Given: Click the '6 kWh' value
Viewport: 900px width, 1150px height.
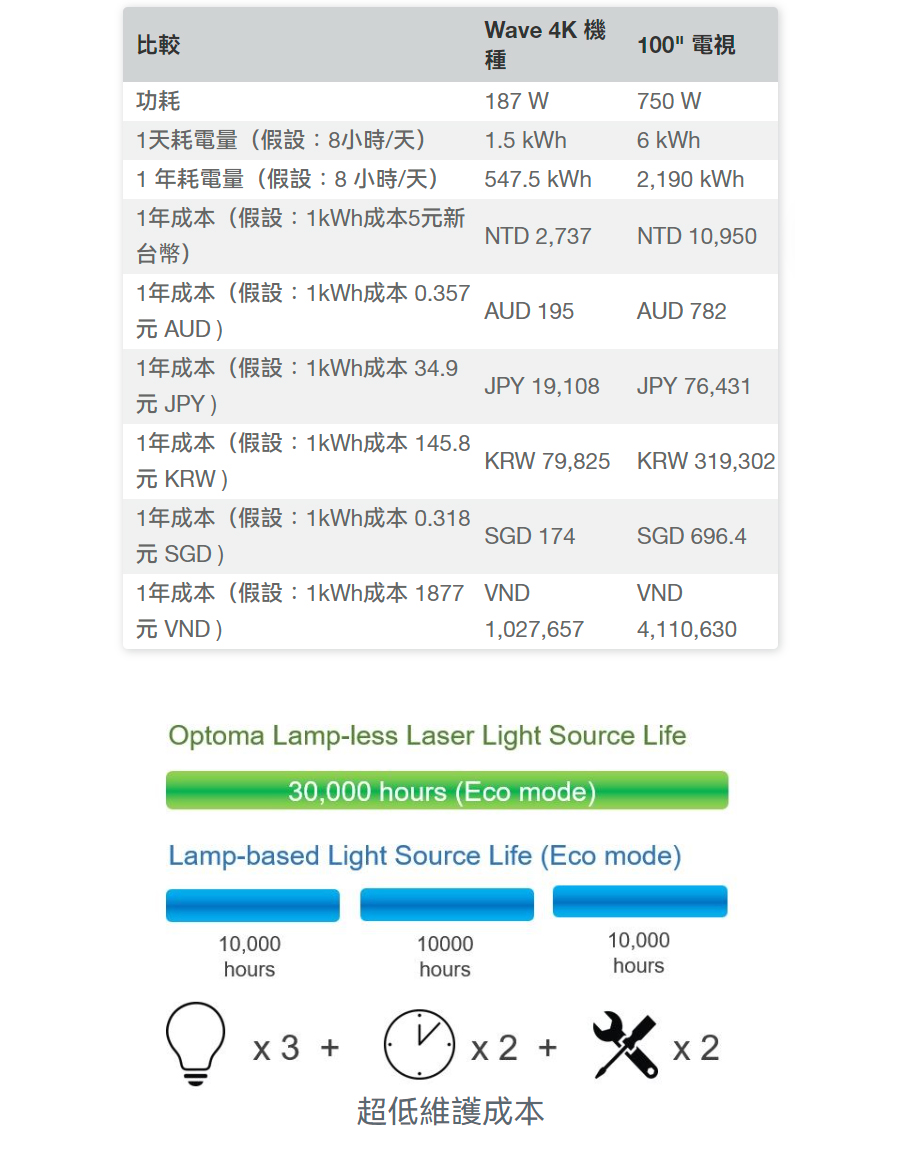Looking at the screenshot, I should click(668, 140).
